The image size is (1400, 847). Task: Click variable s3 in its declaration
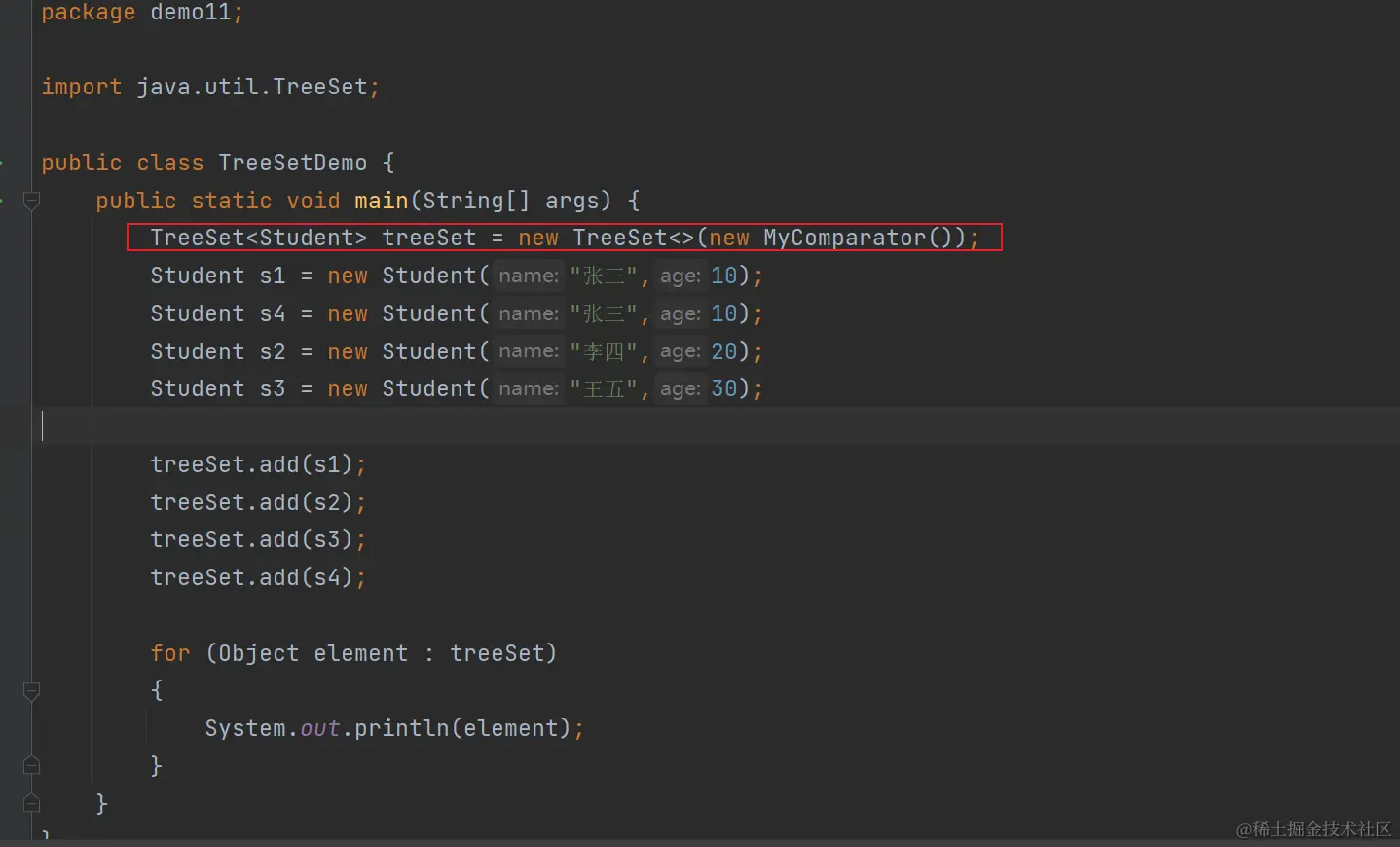tap(273, 388)
